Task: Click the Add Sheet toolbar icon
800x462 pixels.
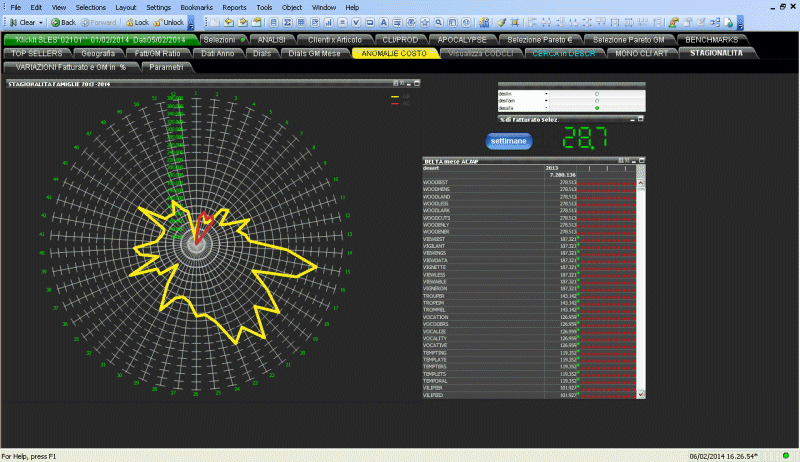Action: point(215,22)
